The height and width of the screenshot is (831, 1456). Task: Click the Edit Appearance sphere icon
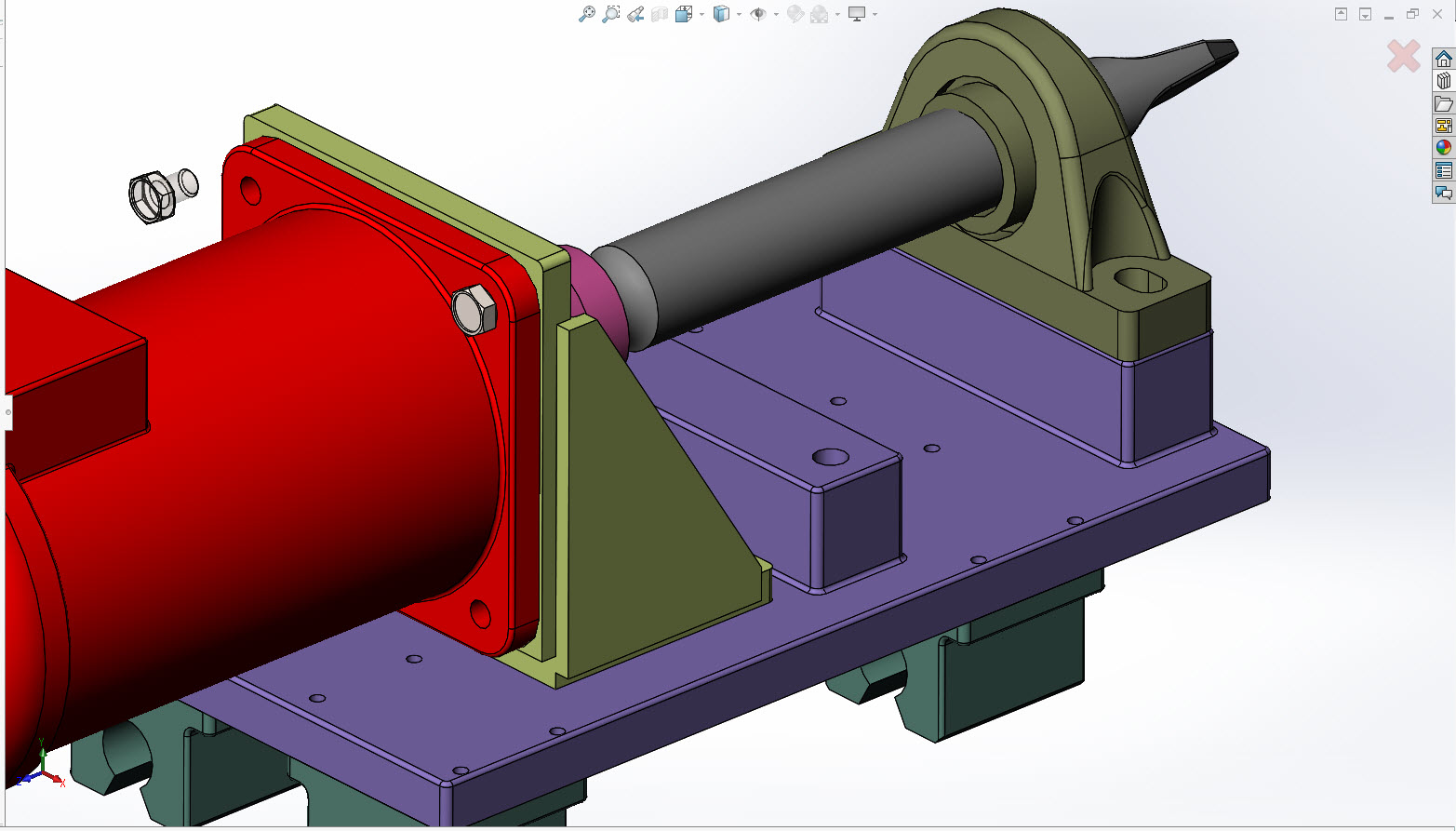tap(795, 14)
